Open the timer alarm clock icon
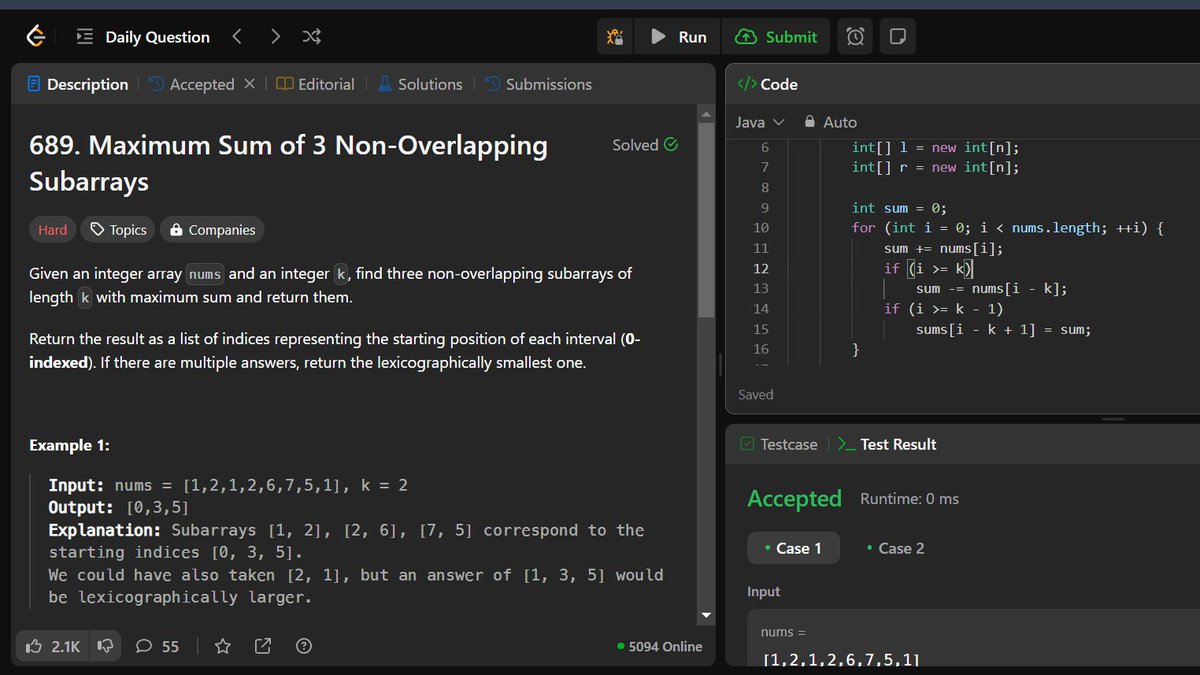This screenshot has width=1200, height=675. point(855,37)
